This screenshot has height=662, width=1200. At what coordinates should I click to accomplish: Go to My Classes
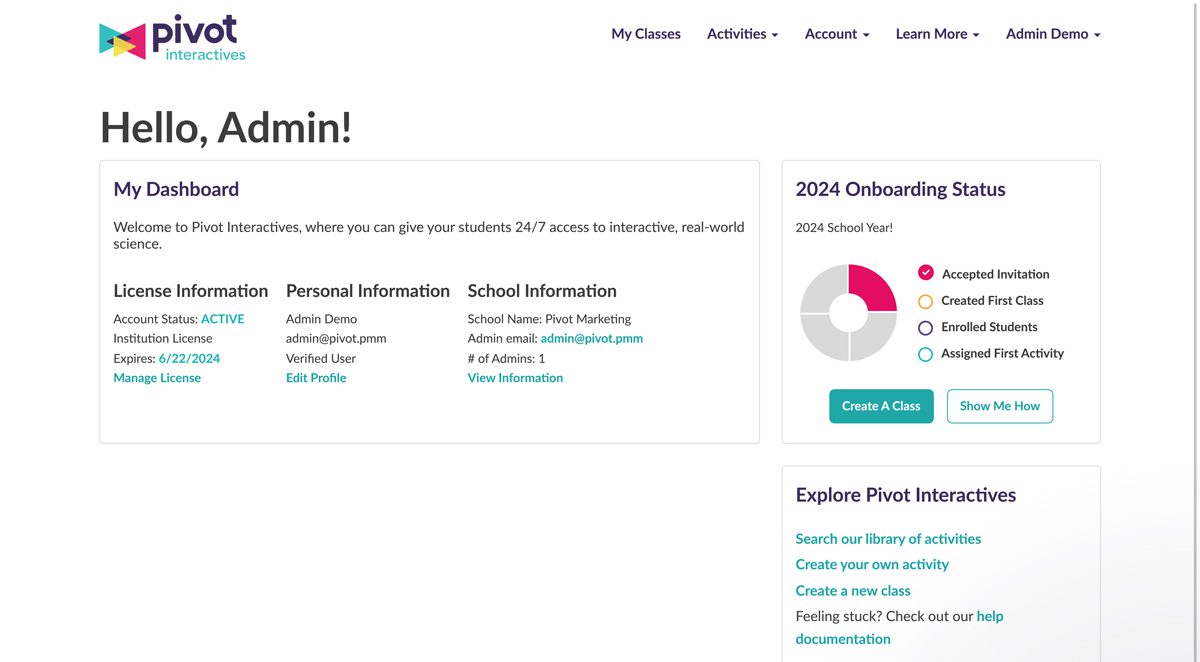pos(645,34)
